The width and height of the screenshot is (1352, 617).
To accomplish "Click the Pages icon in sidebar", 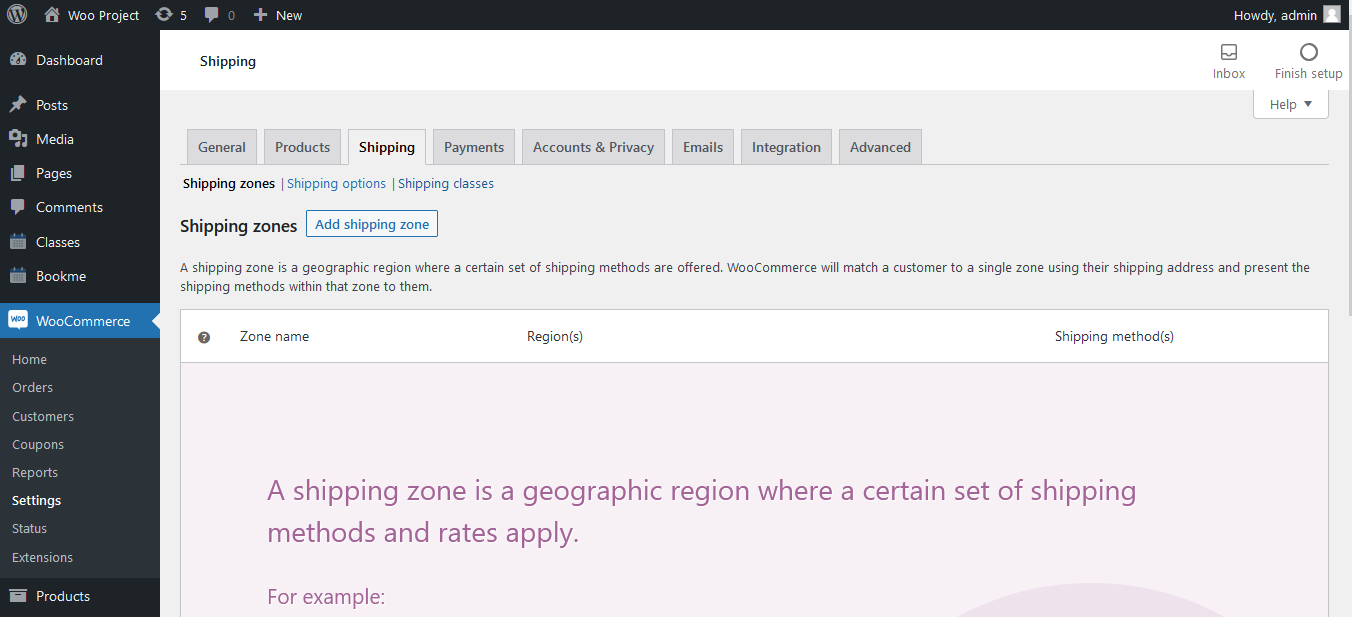I will (x=18, y=173).
